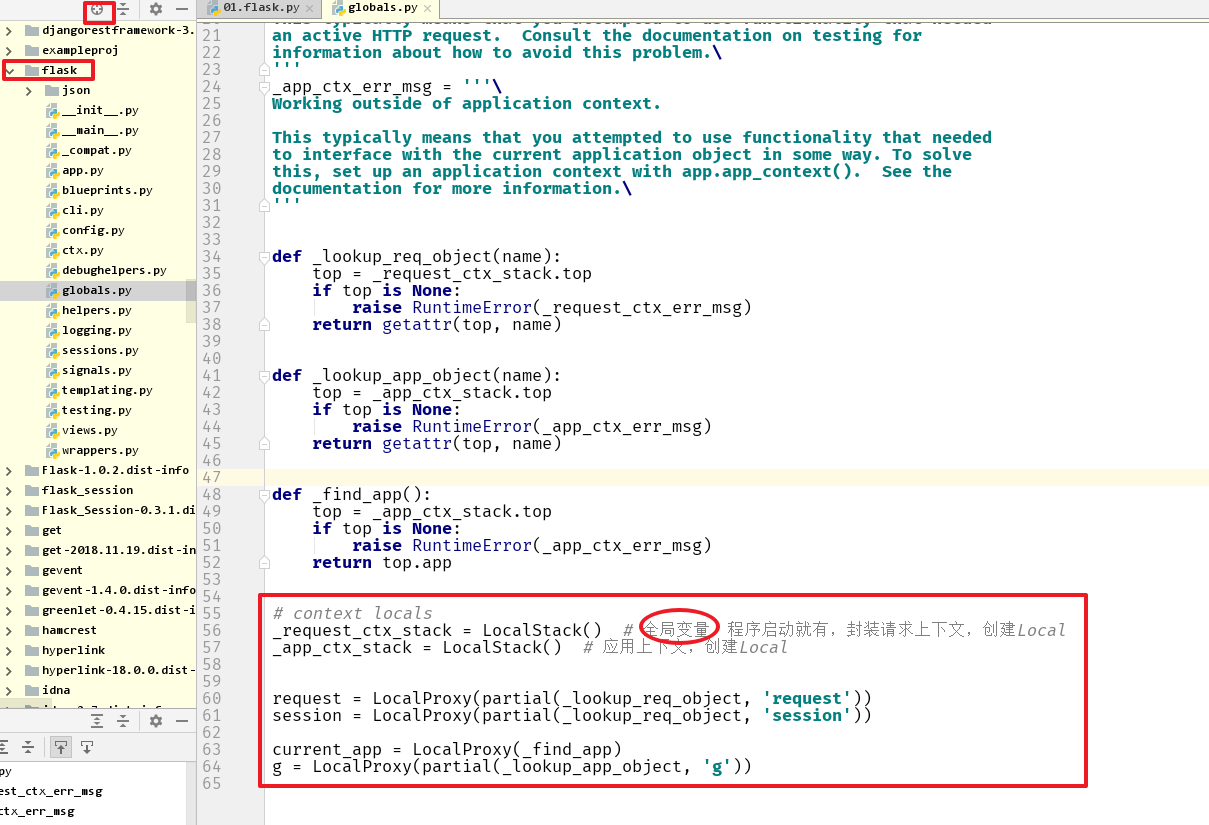Viewport: 1209px width, 825px height.
Task: Expand the idna folder
Action: (9, 690)
